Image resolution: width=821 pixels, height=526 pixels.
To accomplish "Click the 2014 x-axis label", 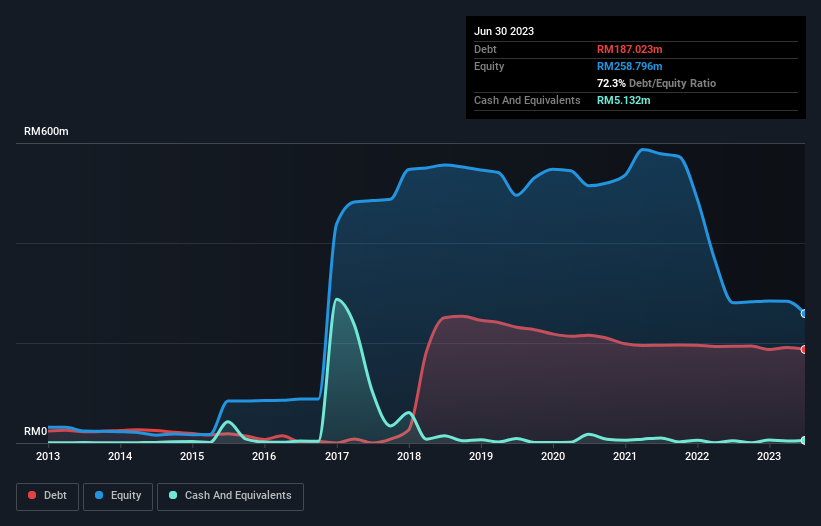I will click(120, 456).
